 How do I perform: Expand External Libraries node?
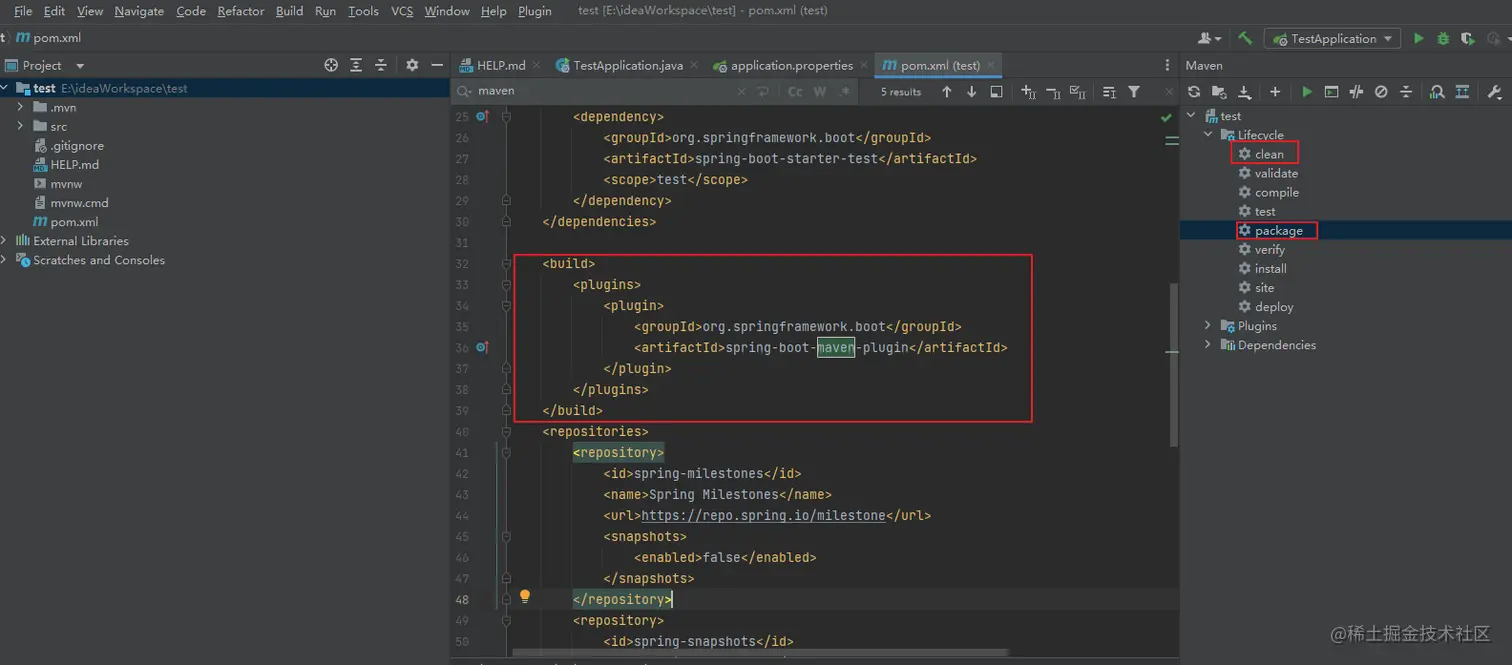click(x=5, y=240)
